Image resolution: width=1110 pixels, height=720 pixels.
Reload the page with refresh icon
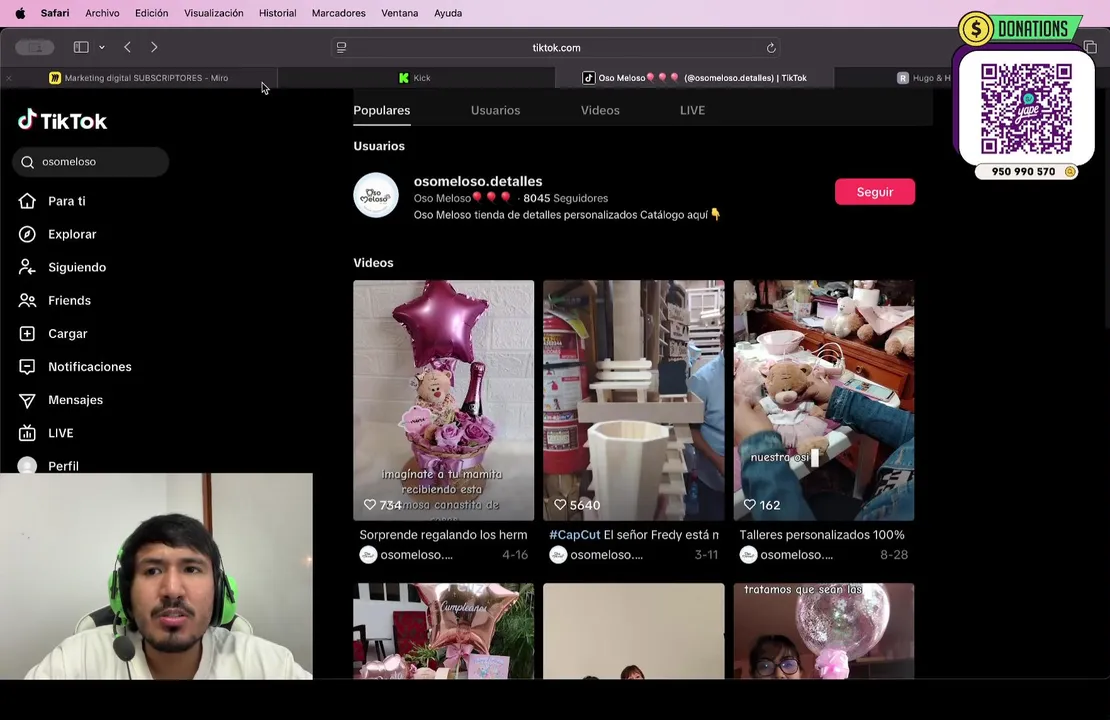click(x=771, y=47)
